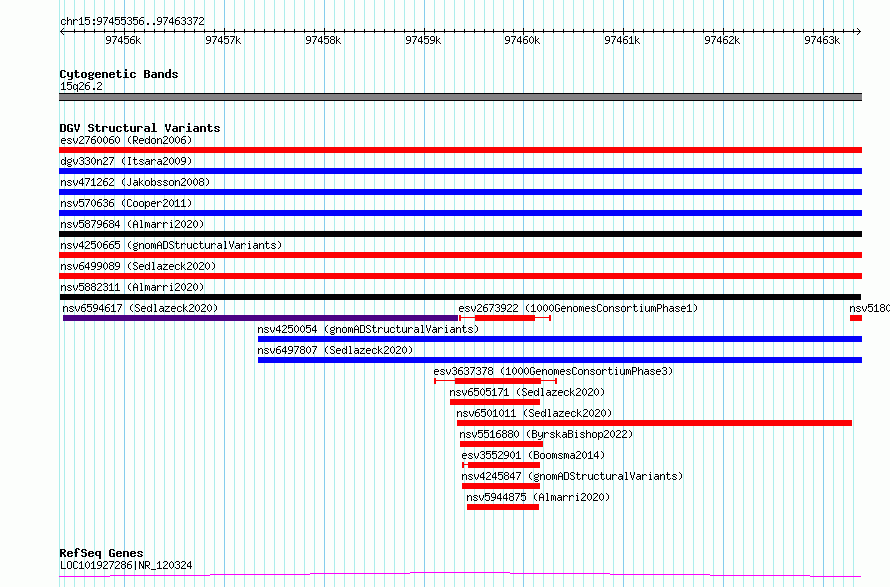This screenshot has width=890, height=587.
Task: Click the 97457k ruler tick label
Action: click(x=223, y=40)
